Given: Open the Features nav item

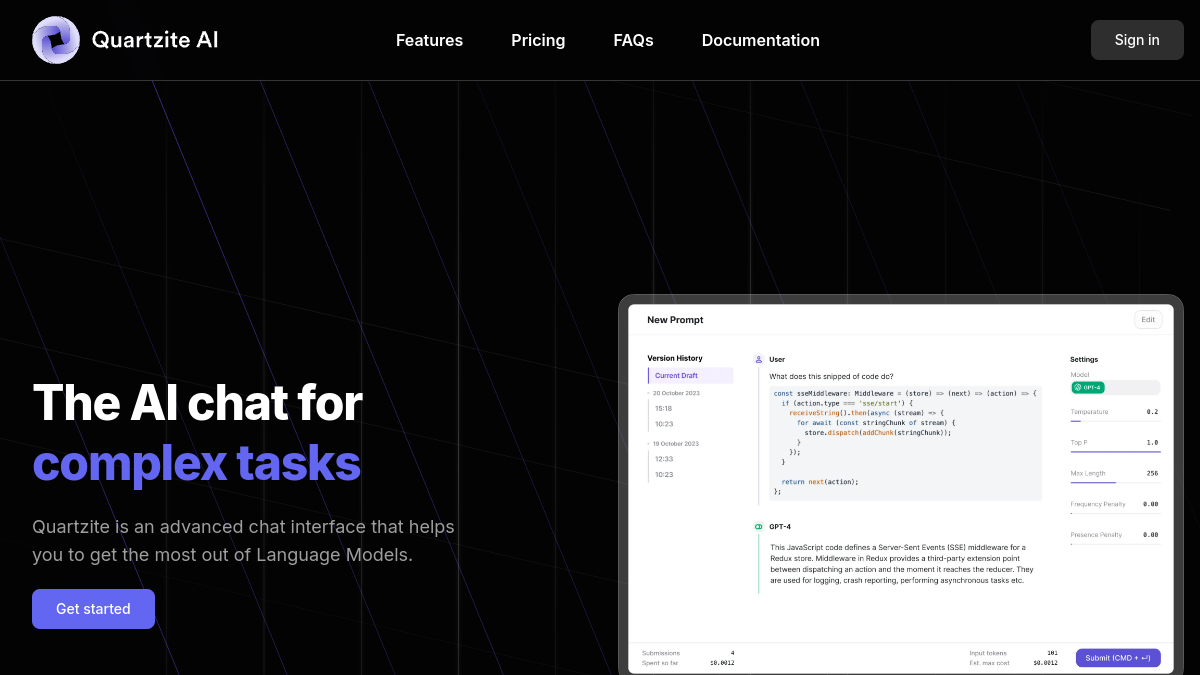Looking at the screenshot, I should tap(429, 40).
